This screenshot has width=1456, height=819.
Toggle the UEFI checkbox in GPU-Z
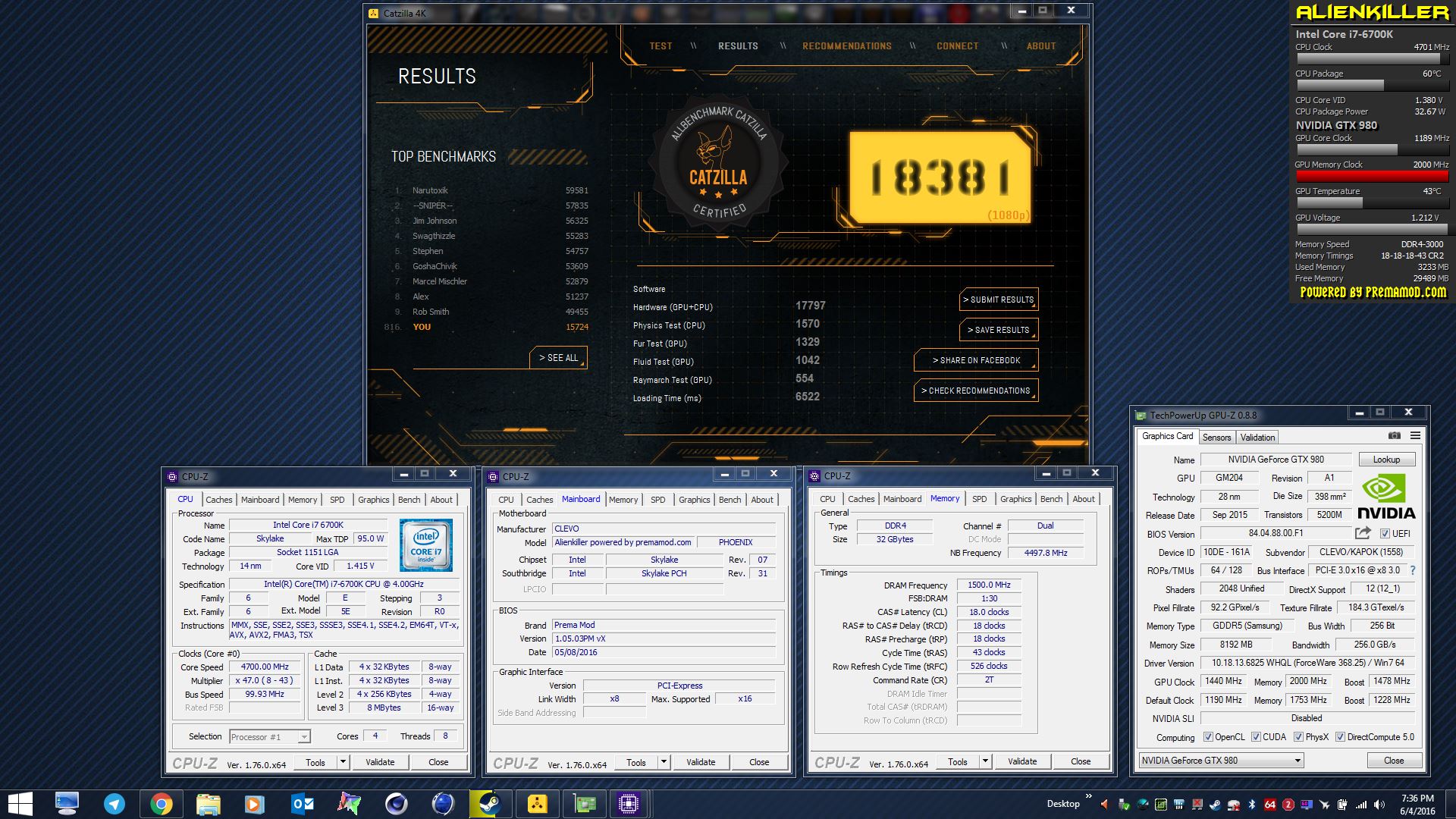pos(1385,533)
